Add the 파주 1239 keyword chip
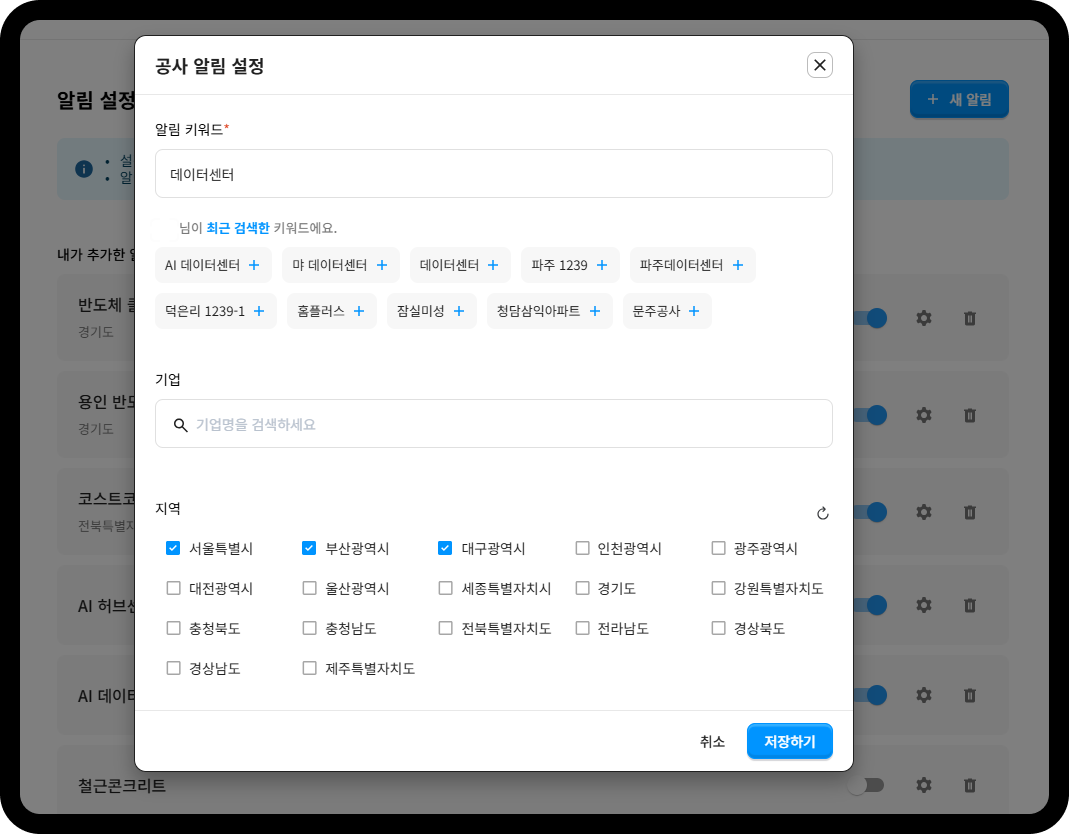The width and height of the screenshot is (1069, 834). click(570, 265)
